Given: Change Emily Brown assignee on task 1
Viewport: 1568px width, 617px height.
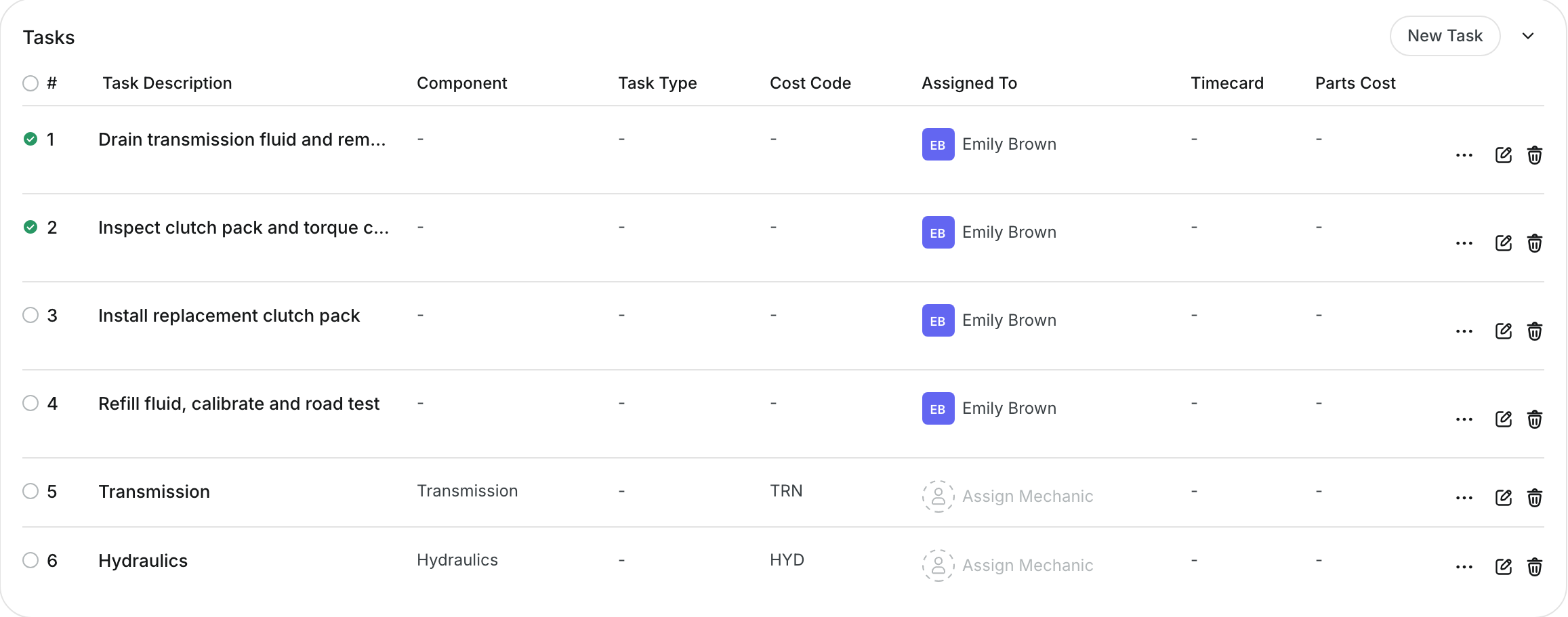Looking at the screenshot, I should point(989,144).
